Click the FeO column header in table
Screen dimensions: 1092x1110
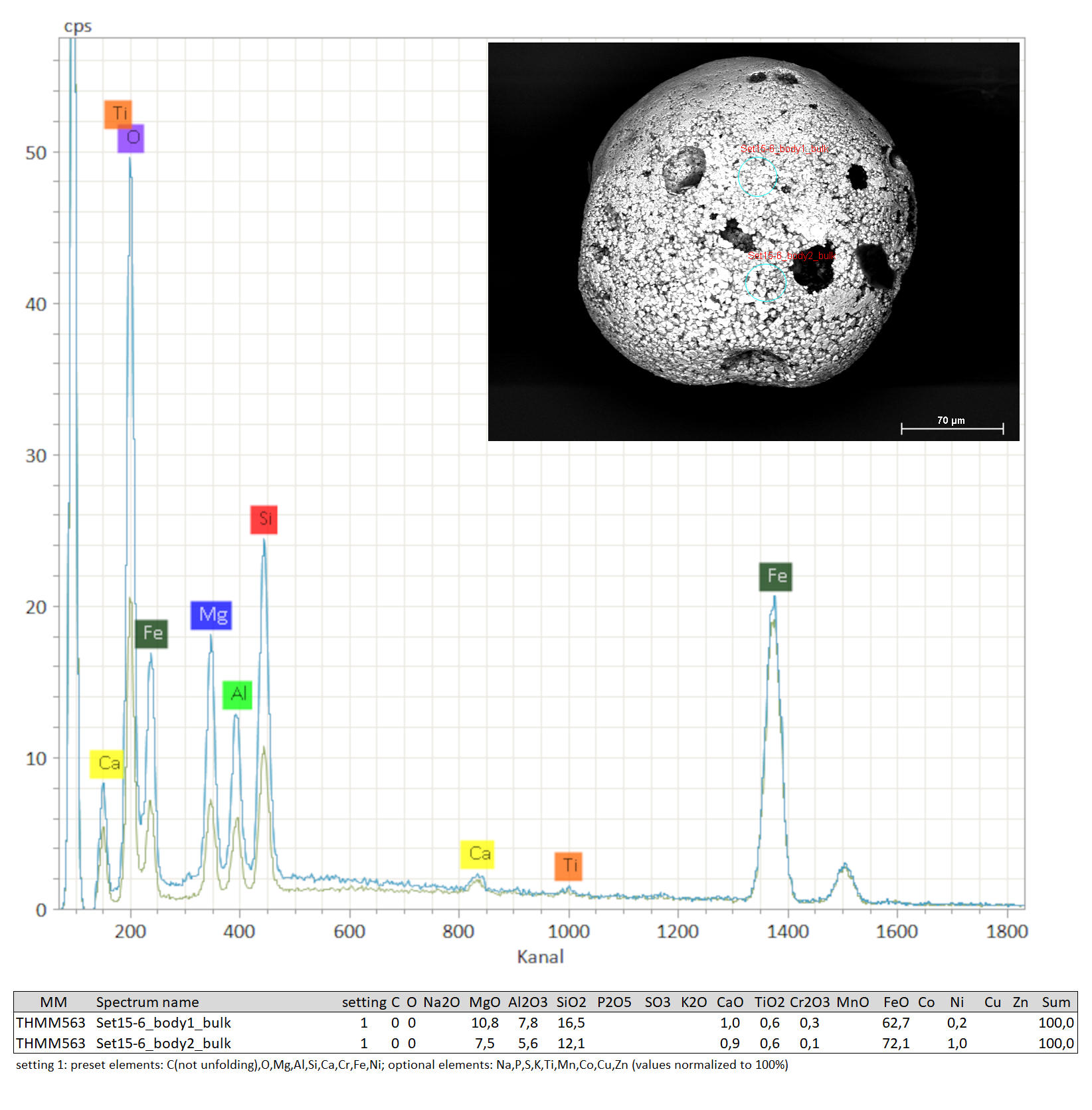pyautogui.click(x=895, y=1002)
